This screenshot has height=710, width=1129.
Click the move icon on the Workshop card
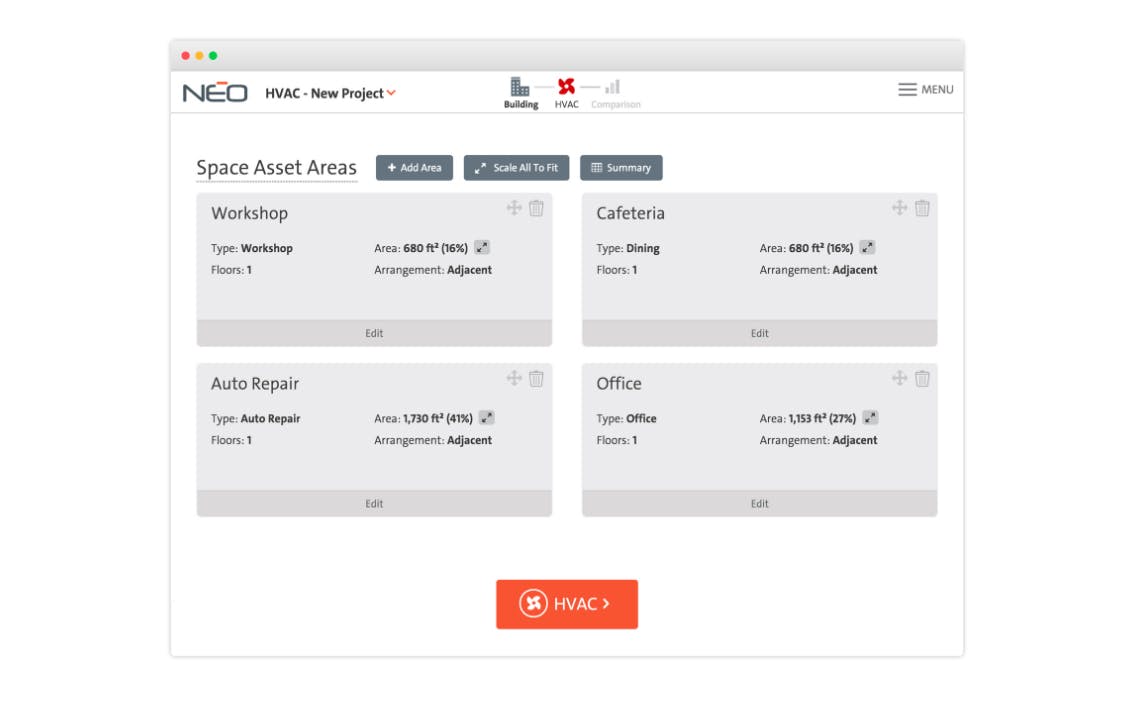pyautogui.click(x=513, y=209)
